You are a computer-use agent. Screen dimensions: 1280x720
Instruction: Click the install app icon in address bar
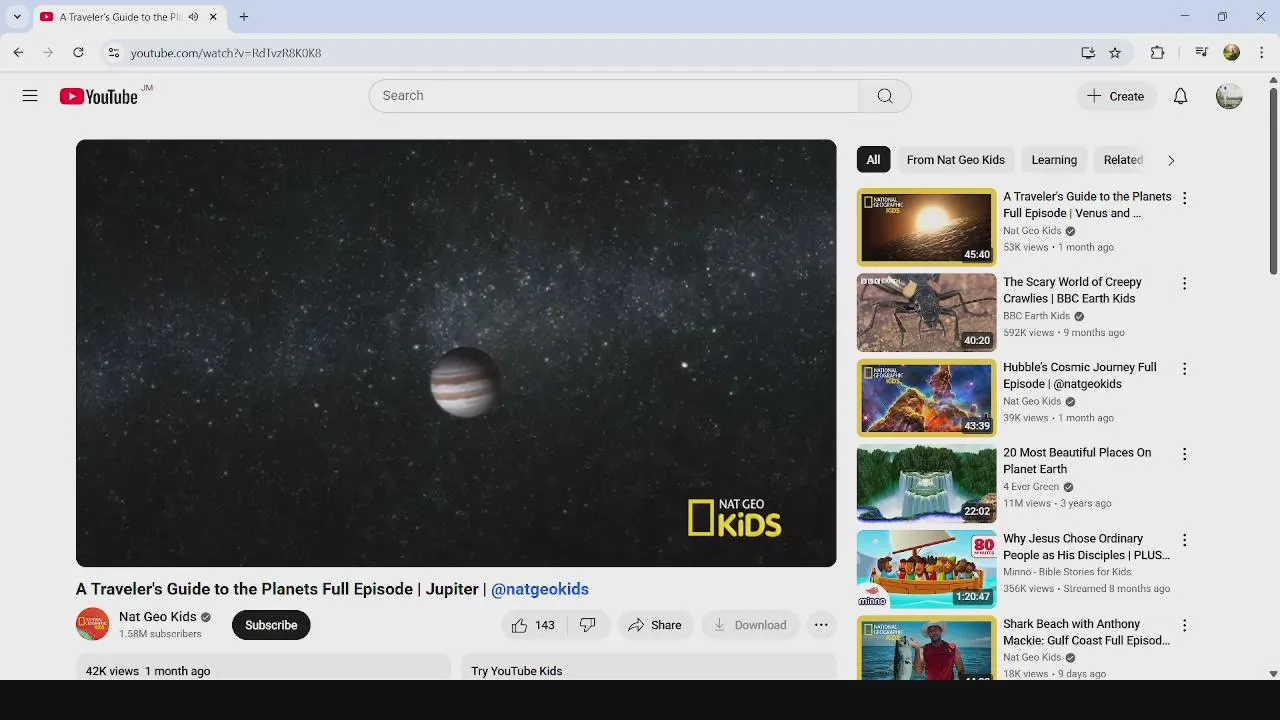click(x=1088, y=53)
